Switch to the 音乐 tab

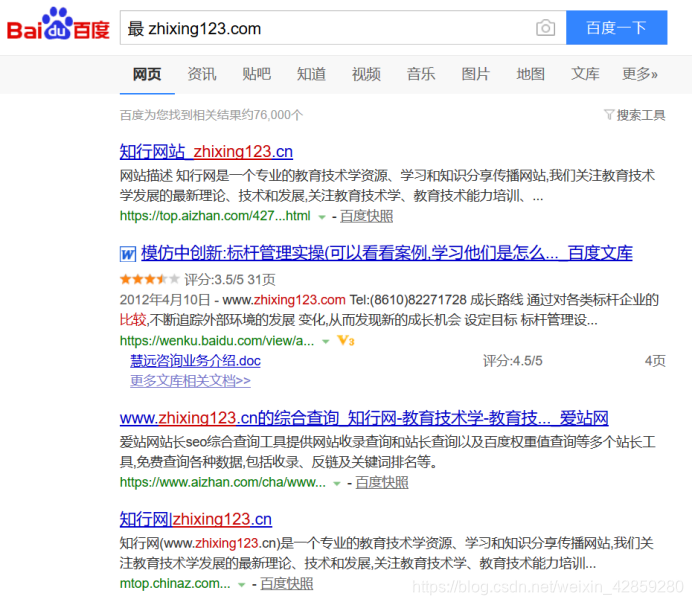(421, 74)
